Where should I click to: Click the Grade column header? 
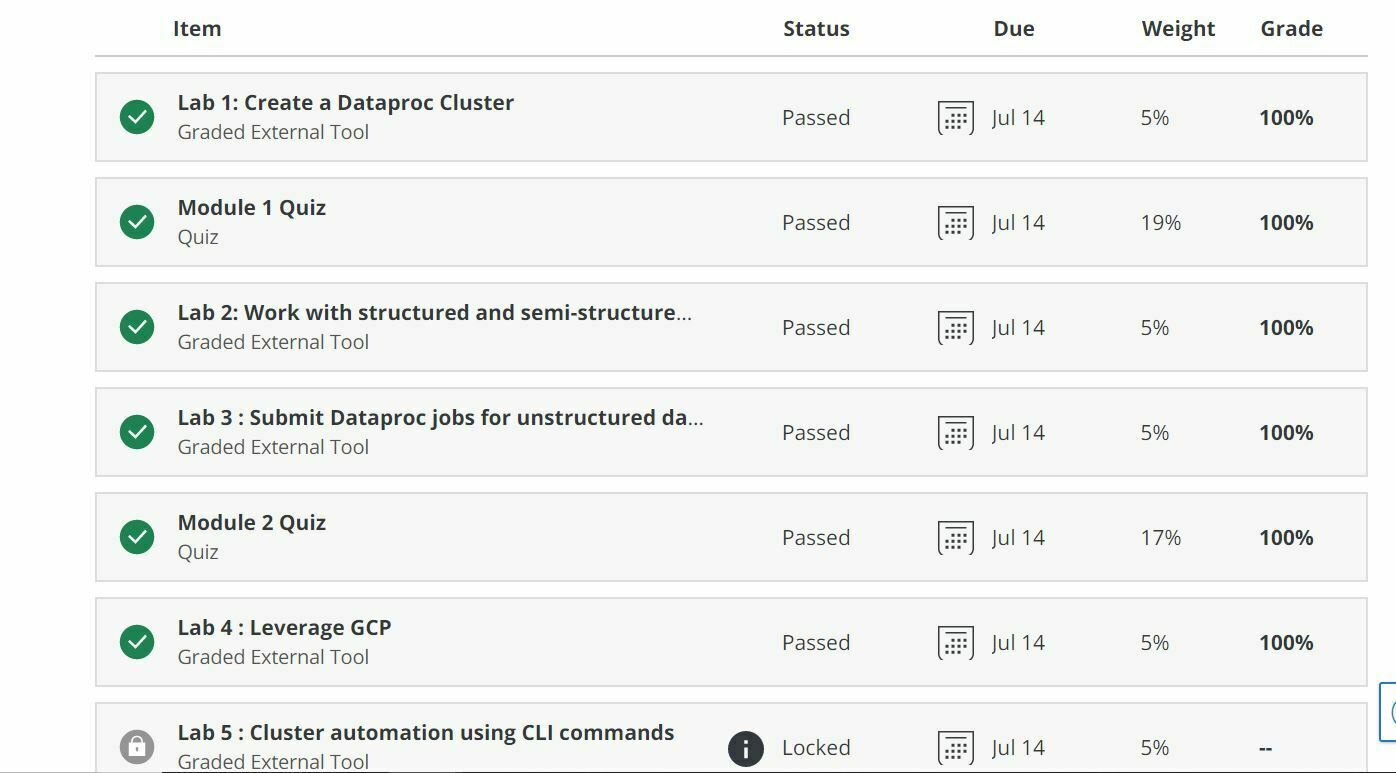pos(1291,29)
